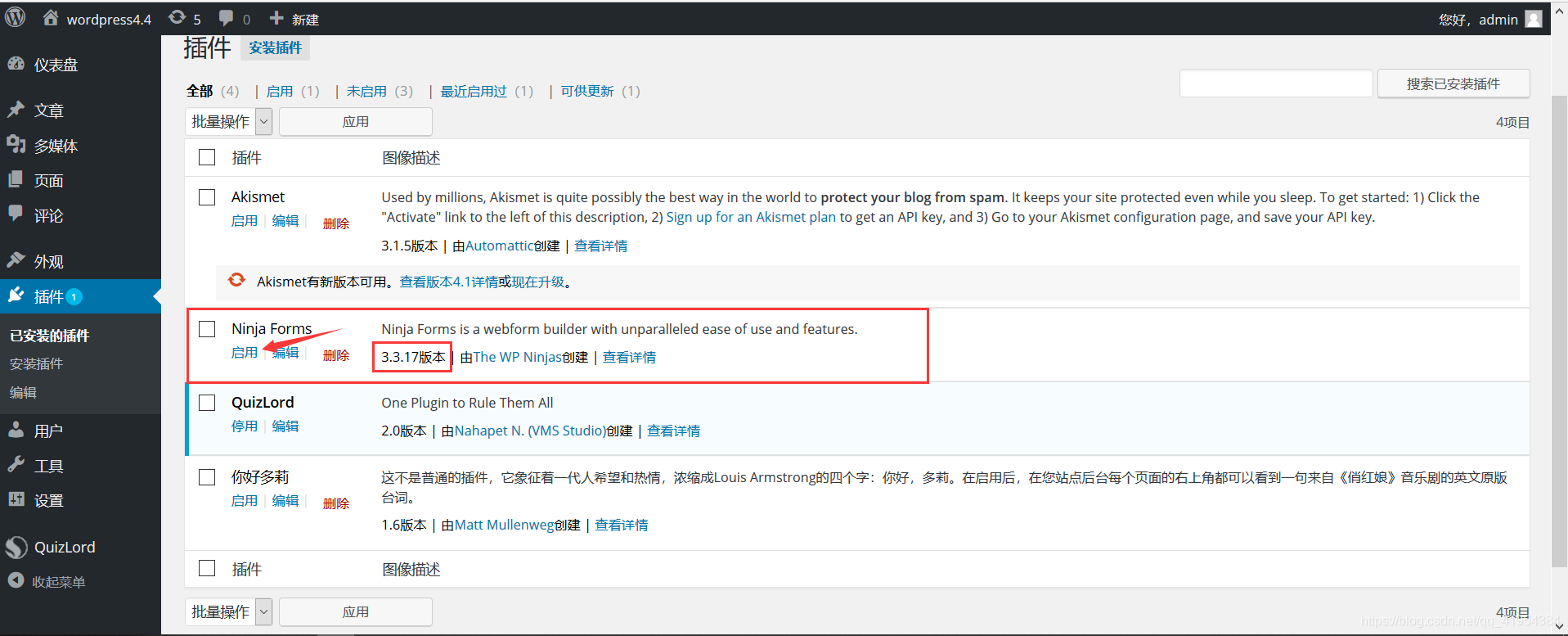Activate Ninja Forms via 启用 link
1568x636 pixels.
[245, 353]
